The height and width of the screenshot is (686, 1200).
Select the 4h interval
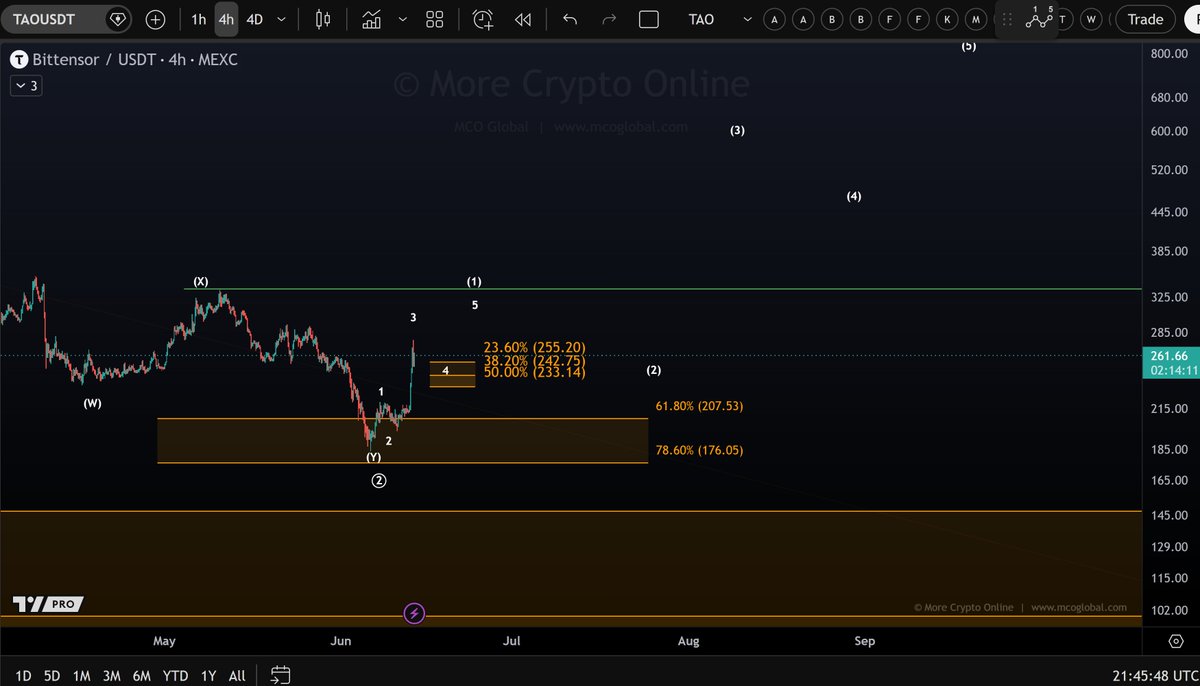(227, 19)
